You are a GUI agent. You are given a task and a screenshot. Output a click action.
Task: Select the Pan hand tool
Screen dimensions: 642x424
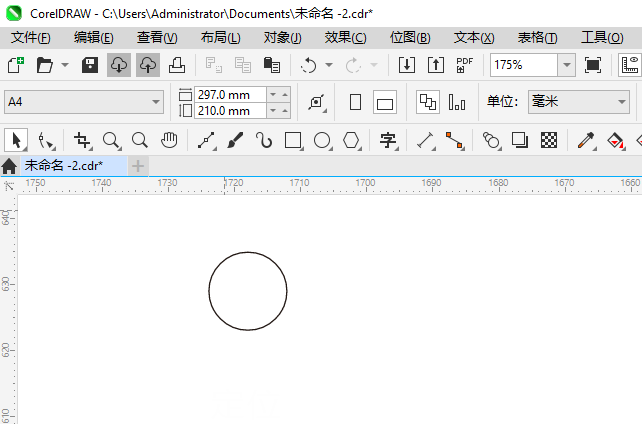169,140
